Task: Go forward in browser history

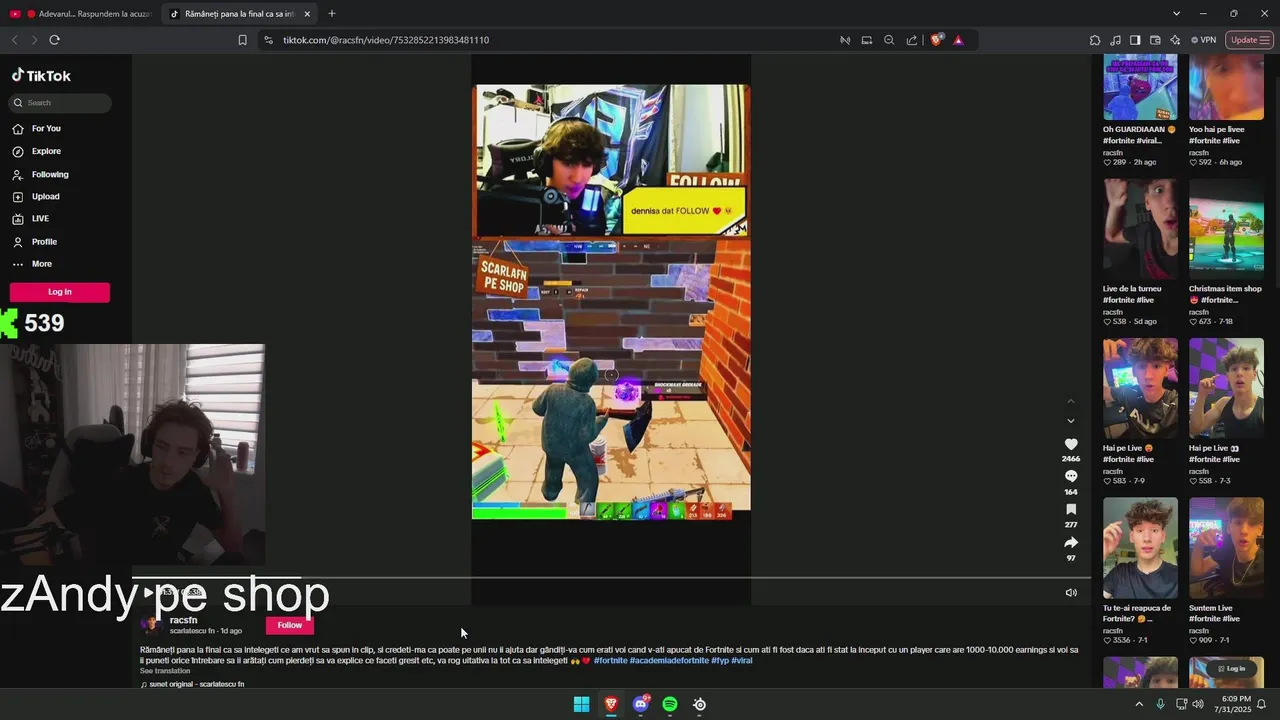Action: click(34, 40)
